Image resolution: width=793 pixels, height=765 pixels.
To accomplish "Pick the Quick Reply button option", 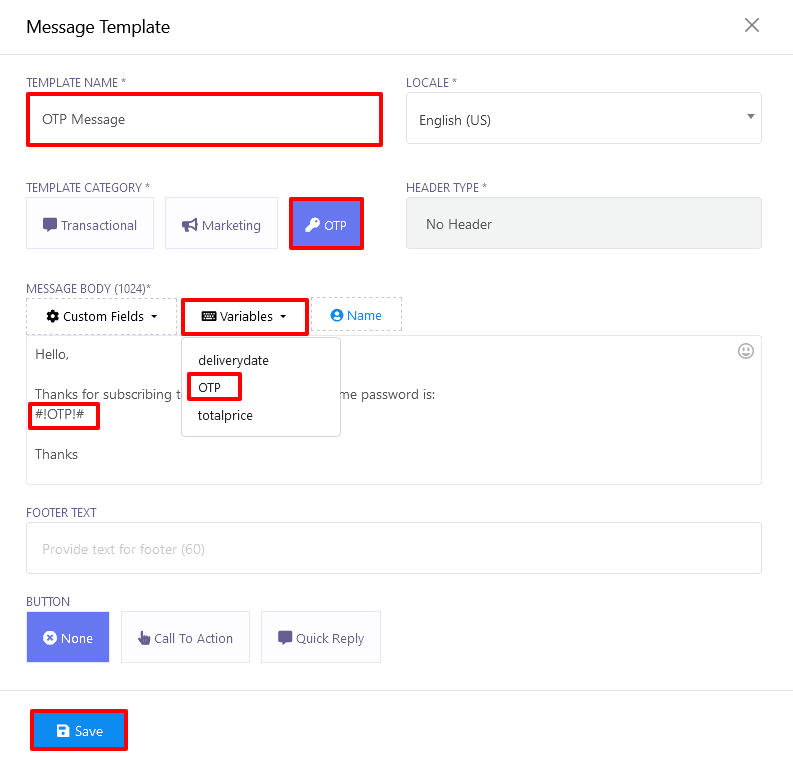I will [321, 638].
